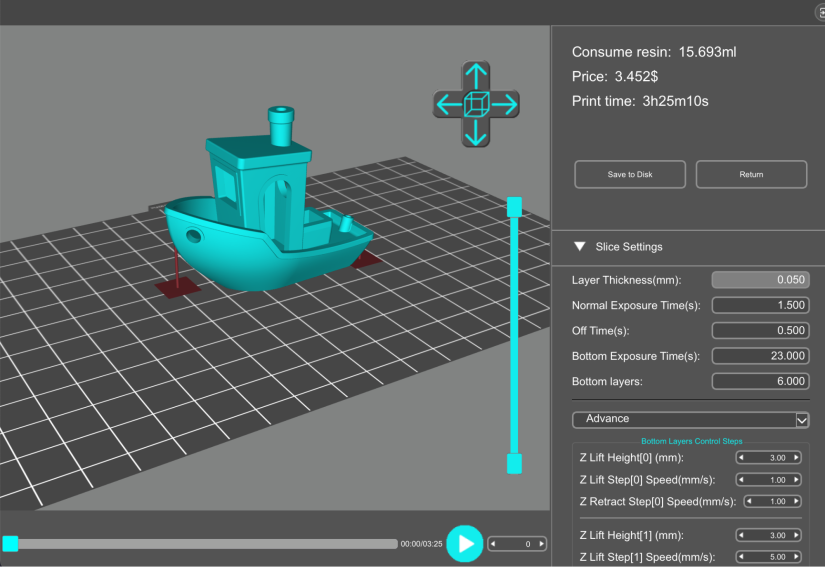This screenshot has height=567, width=825.
Task: Increase the layer number with right arrow
Action: point(541,544)
